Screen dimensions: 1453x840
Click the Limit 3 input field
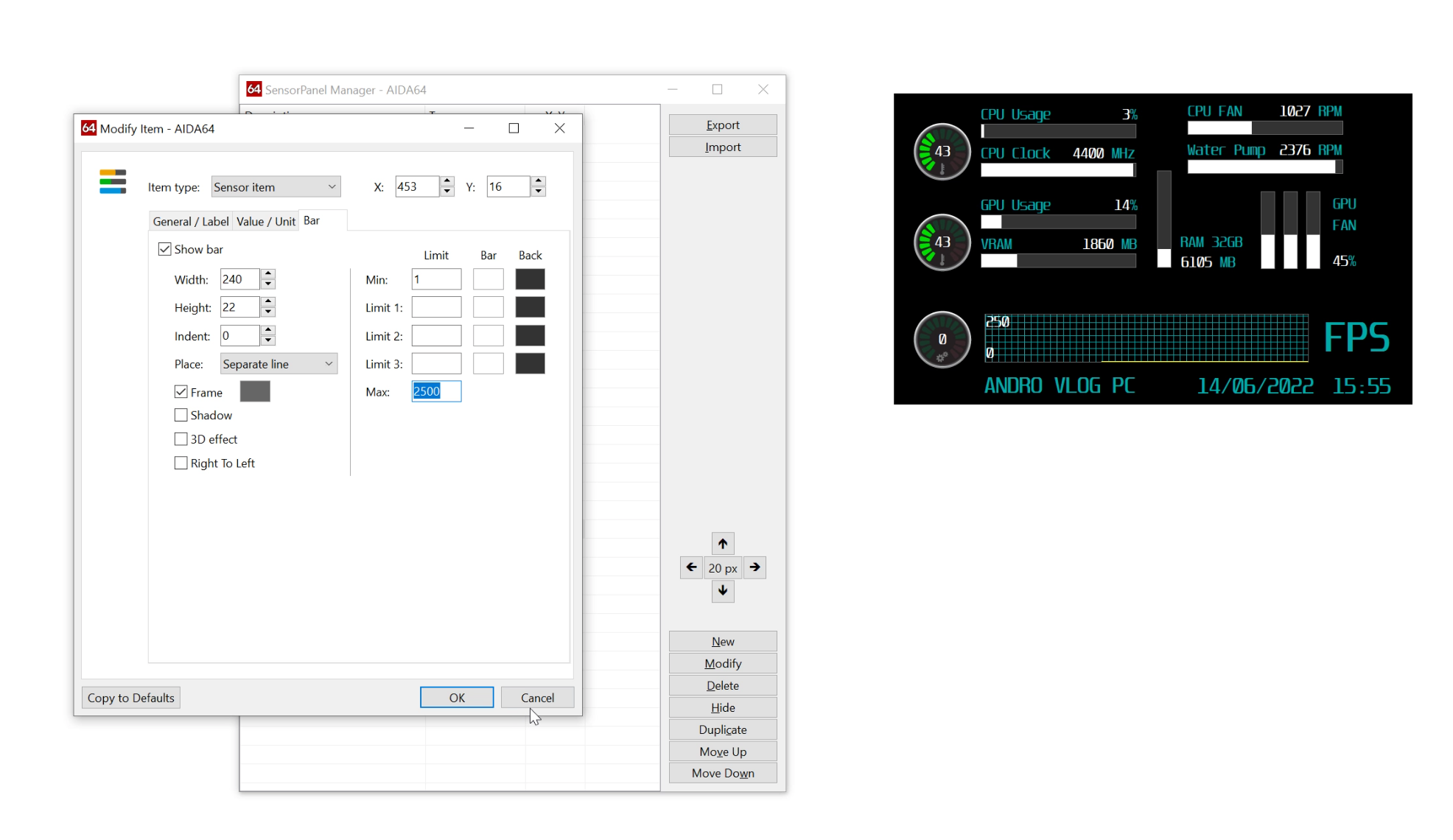[x=436, y=364]
